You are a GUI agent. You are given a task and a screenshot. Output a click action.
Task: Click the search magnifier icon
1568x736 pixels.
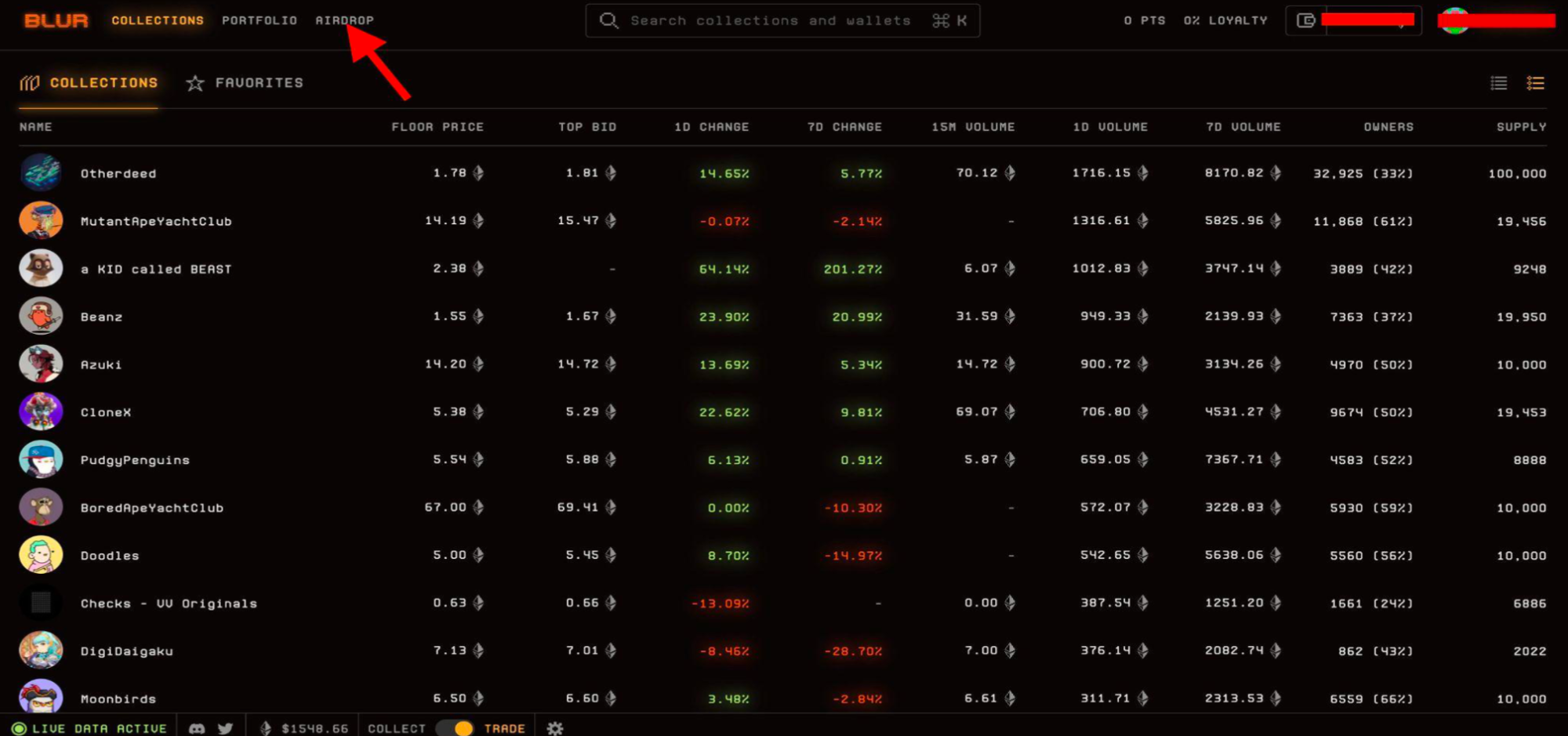tap(608, 20)
